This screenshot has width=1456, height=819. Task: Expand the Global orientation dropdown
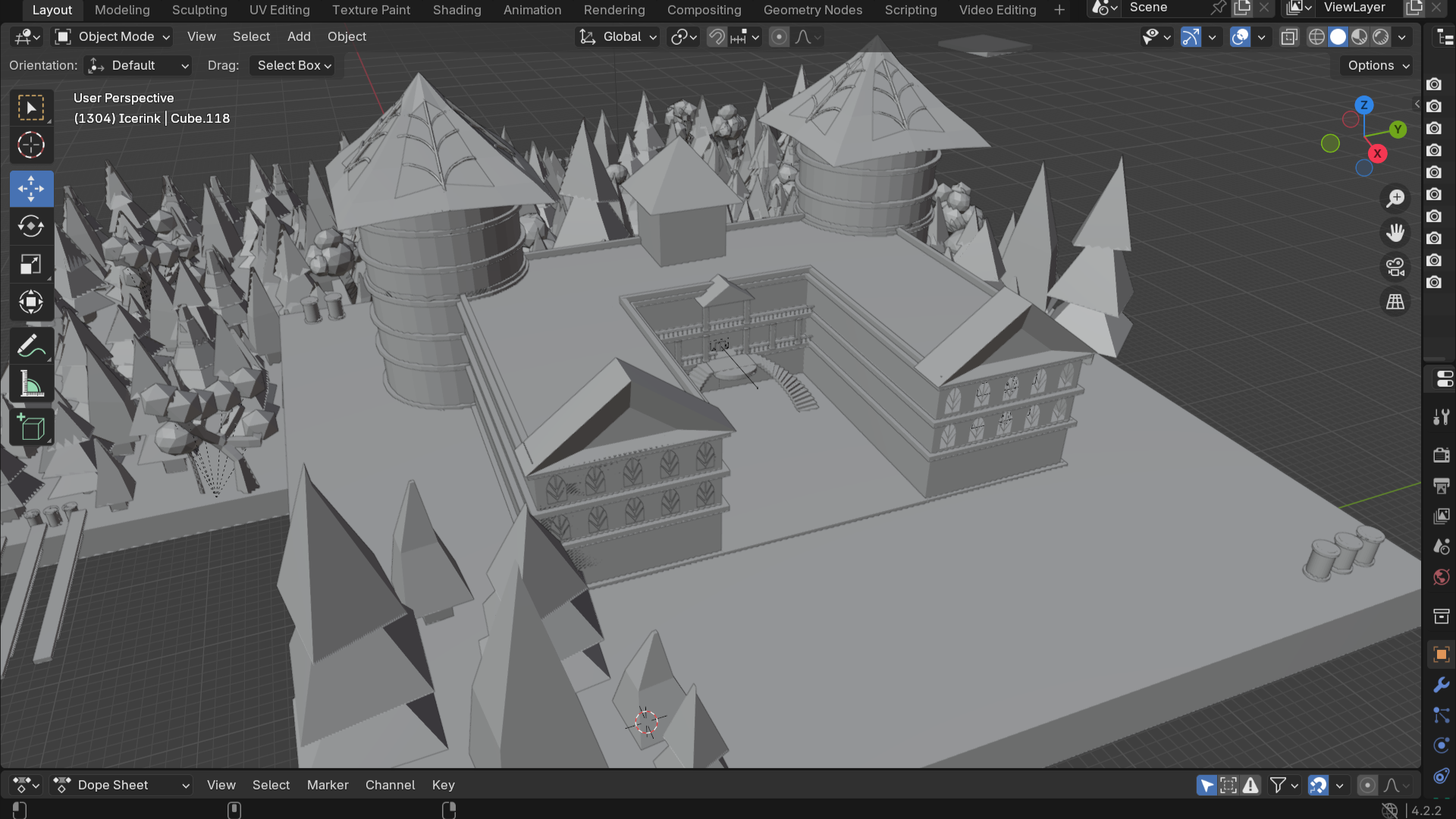point(618,36)
